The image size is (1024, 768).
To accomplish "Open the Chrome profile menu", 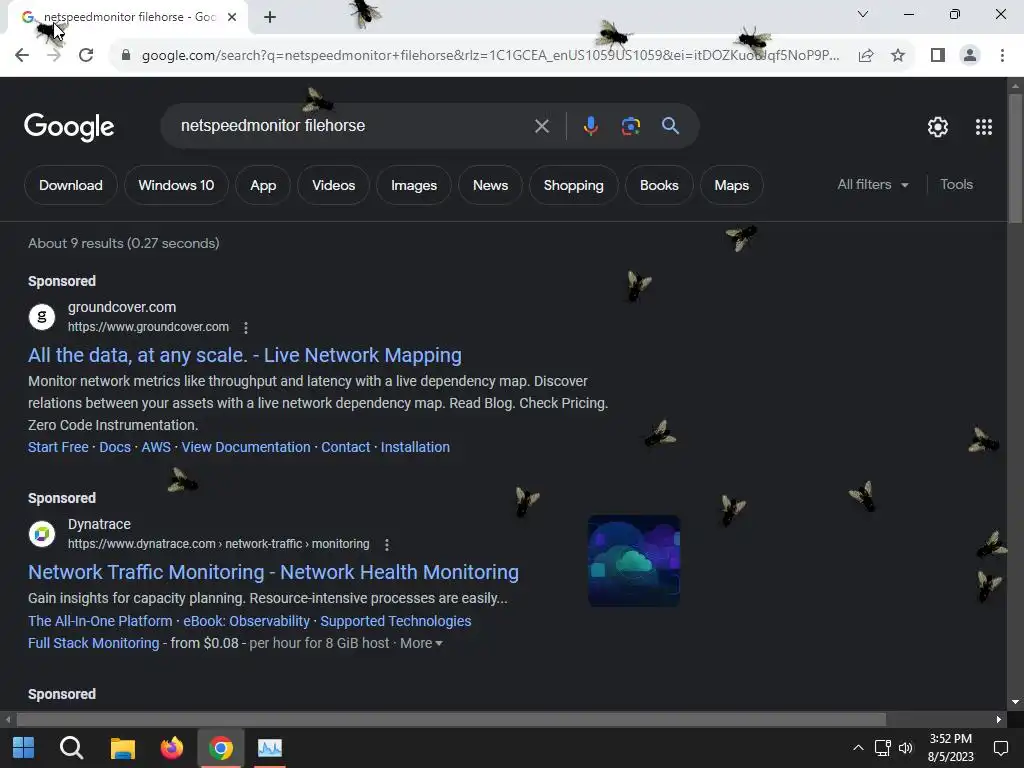I will 970,56.
